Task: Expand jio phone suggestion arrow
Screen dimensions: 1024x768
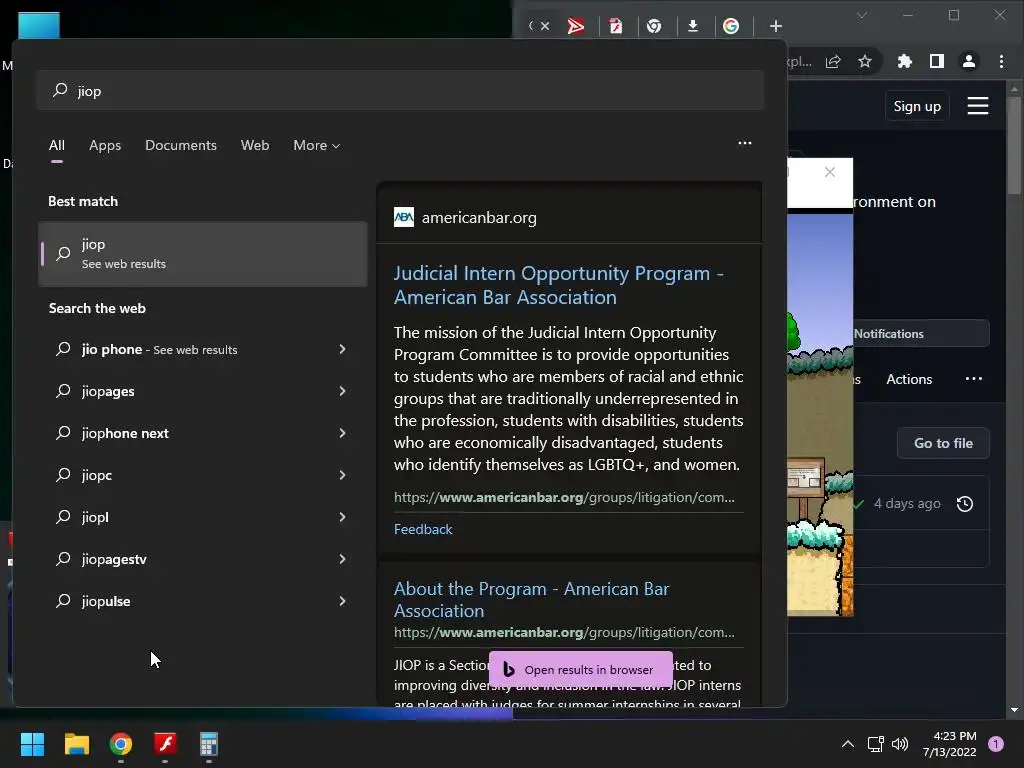Action: click(342, 349)
